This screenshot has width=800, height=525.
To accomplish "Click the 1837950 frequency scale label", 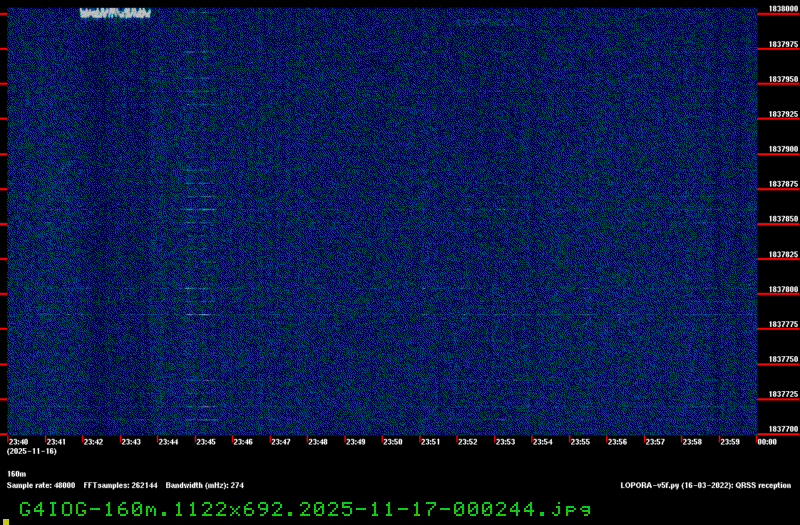I will (782, 79).
